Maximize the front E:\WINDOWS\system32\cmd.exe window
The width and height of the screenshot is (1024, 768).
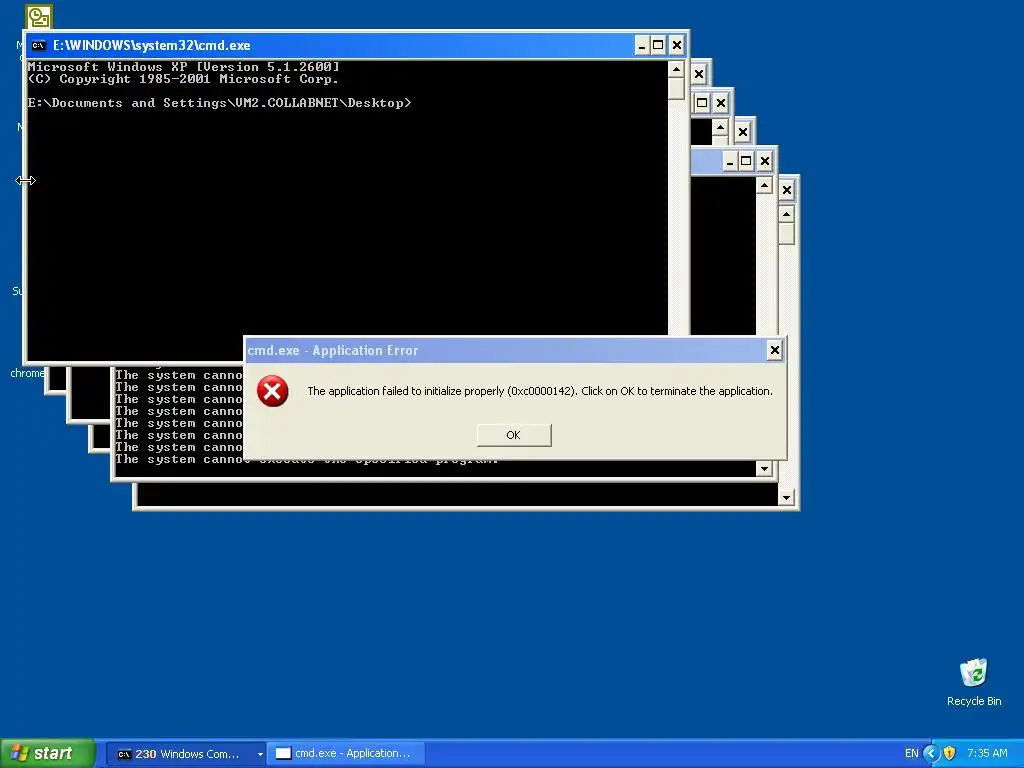coord(658,45)
